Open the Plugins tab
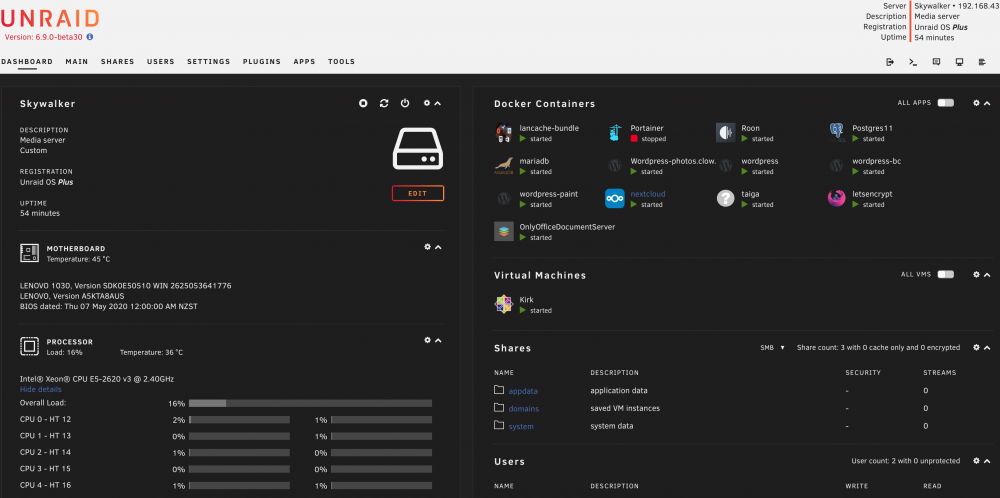The width and height of the screenshot is (1000, 498). [x=261, y=62]
